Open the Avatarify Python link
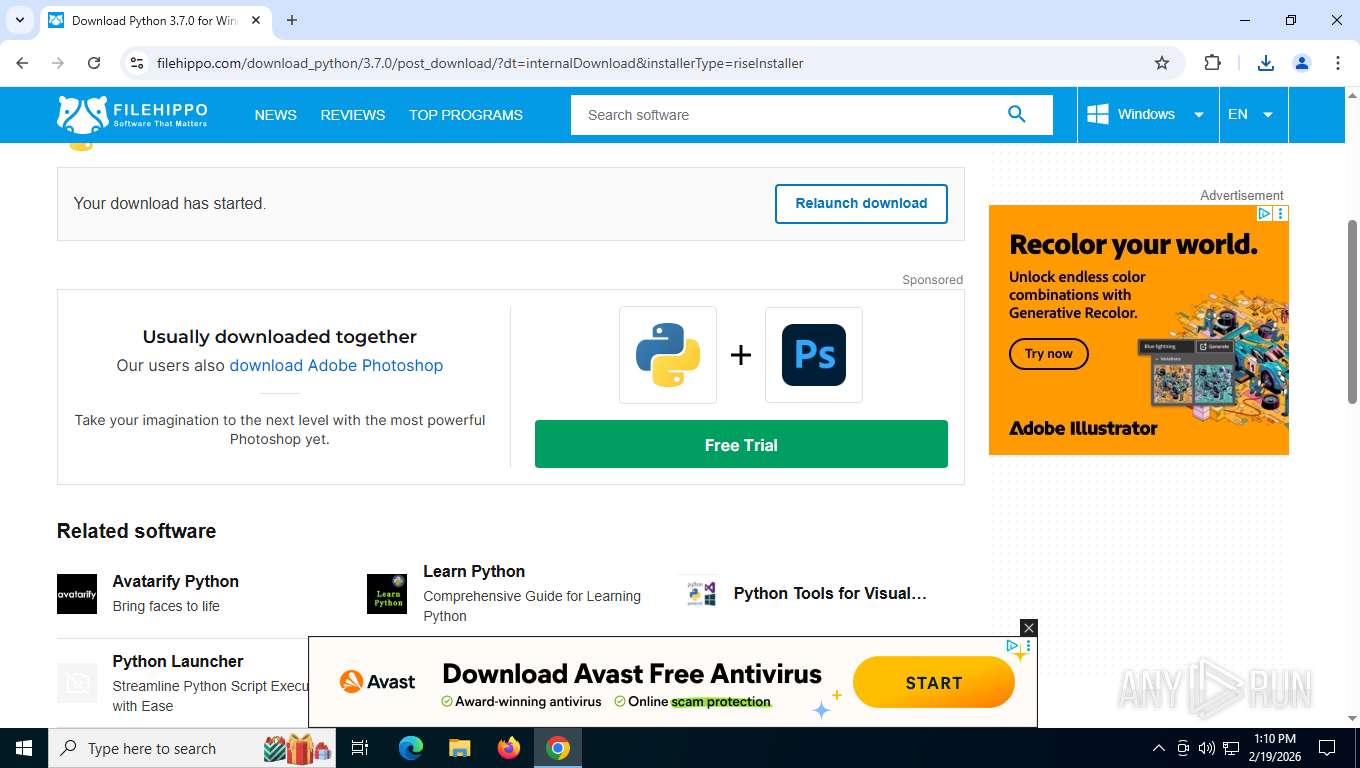The image size is (1360, 768). tap(176, 581)
